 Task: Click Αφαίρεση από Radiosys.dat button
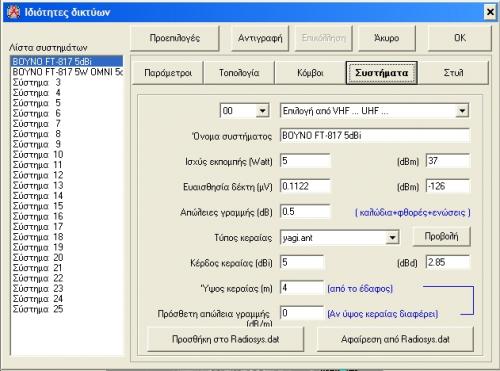[395, 339]
